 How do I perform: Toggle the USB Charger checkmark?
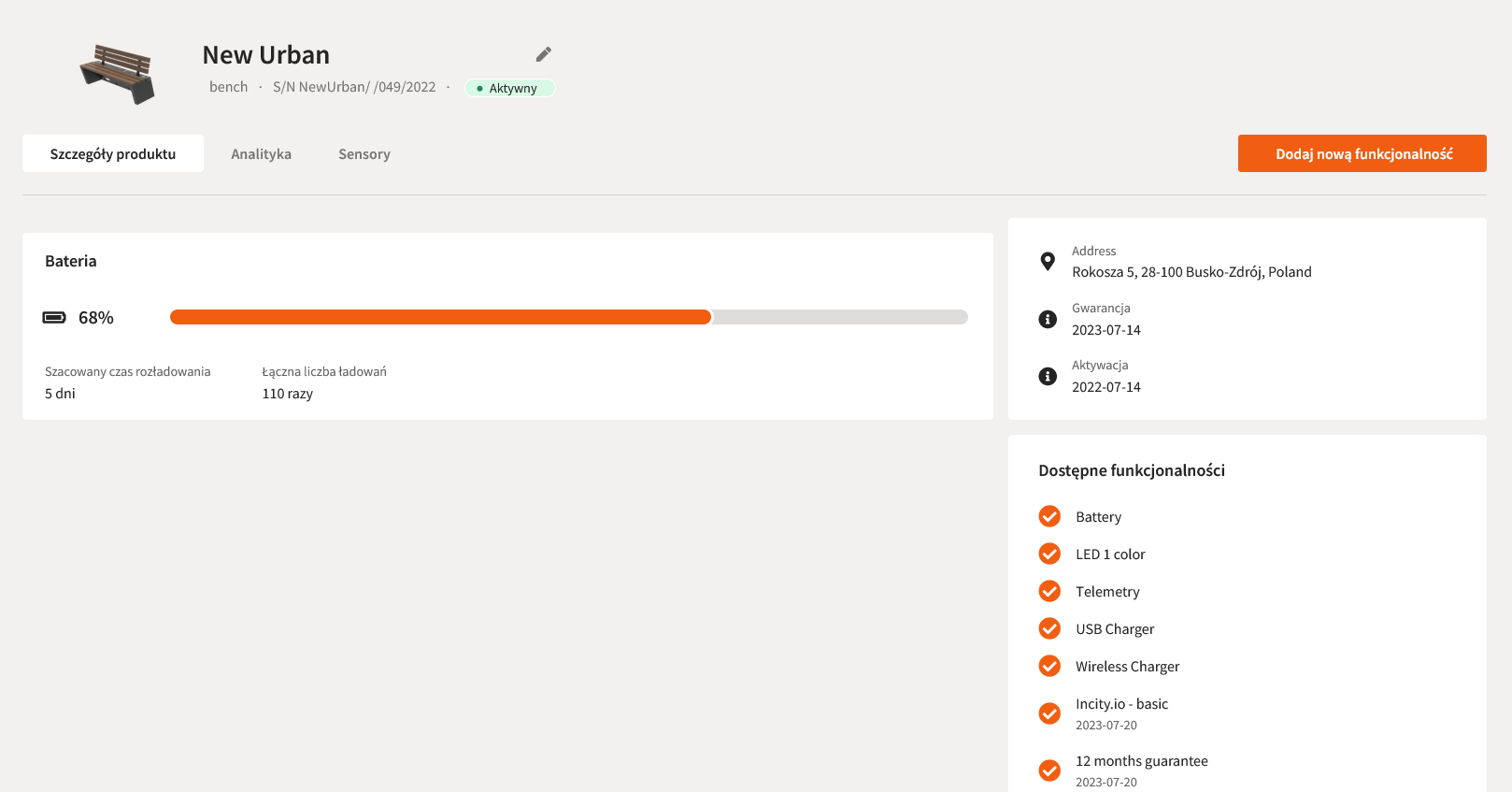pos(1049,628)
